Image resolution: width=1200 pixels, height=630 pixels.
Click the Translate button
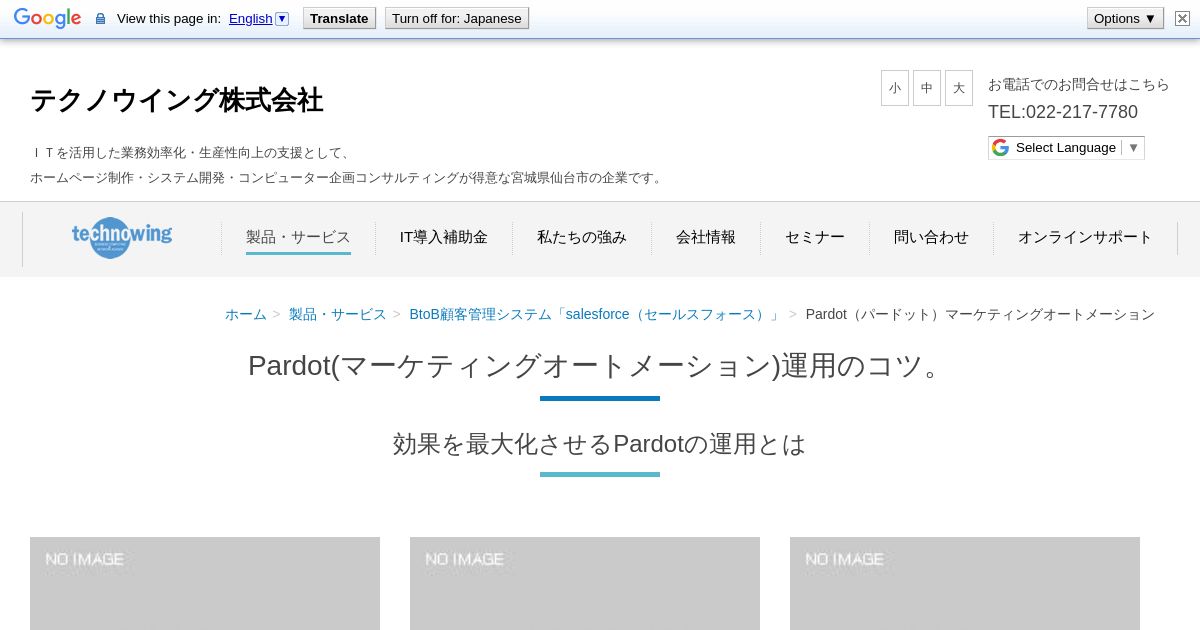[339, 18]
